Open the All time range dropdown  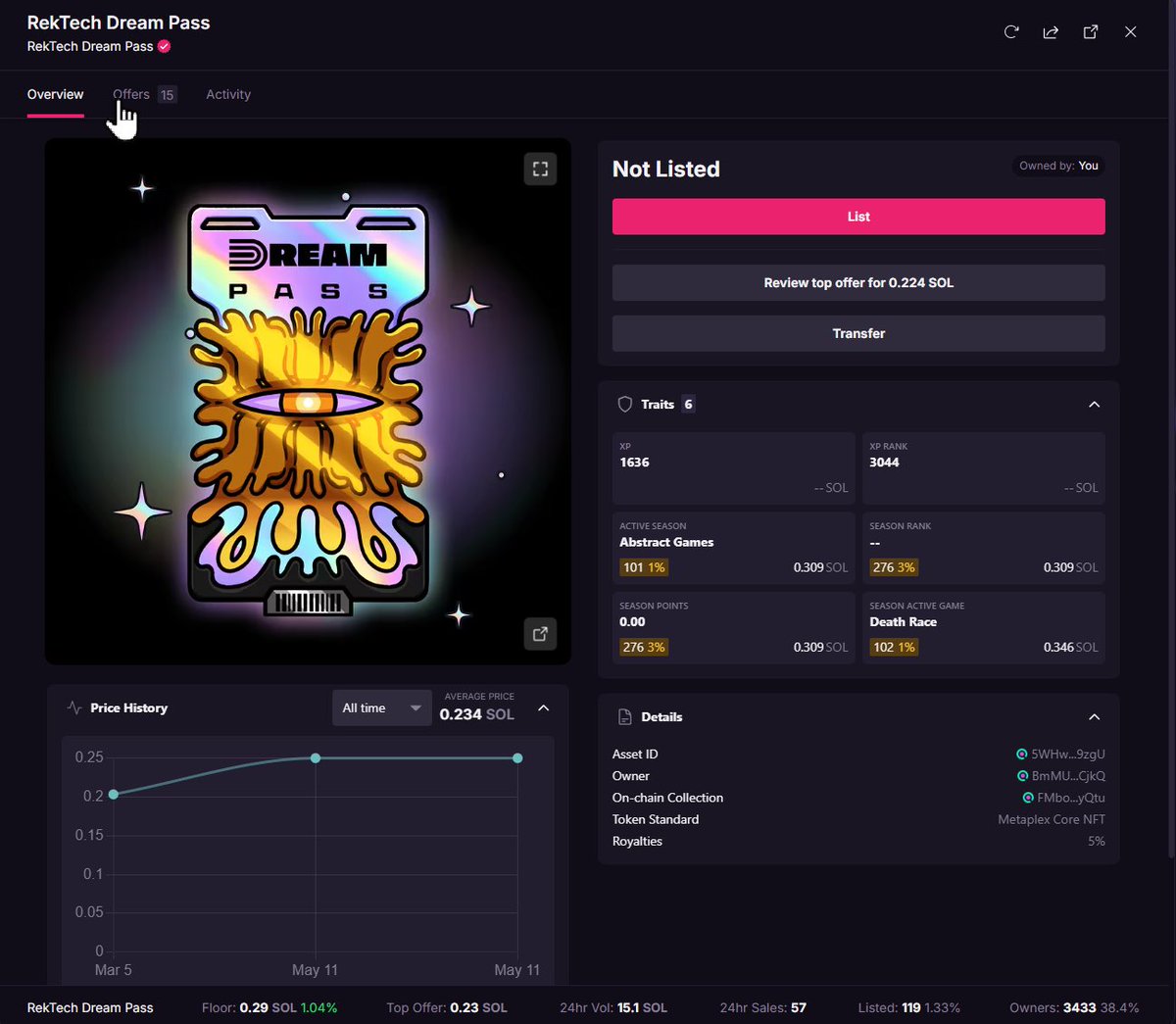[381, 707]
